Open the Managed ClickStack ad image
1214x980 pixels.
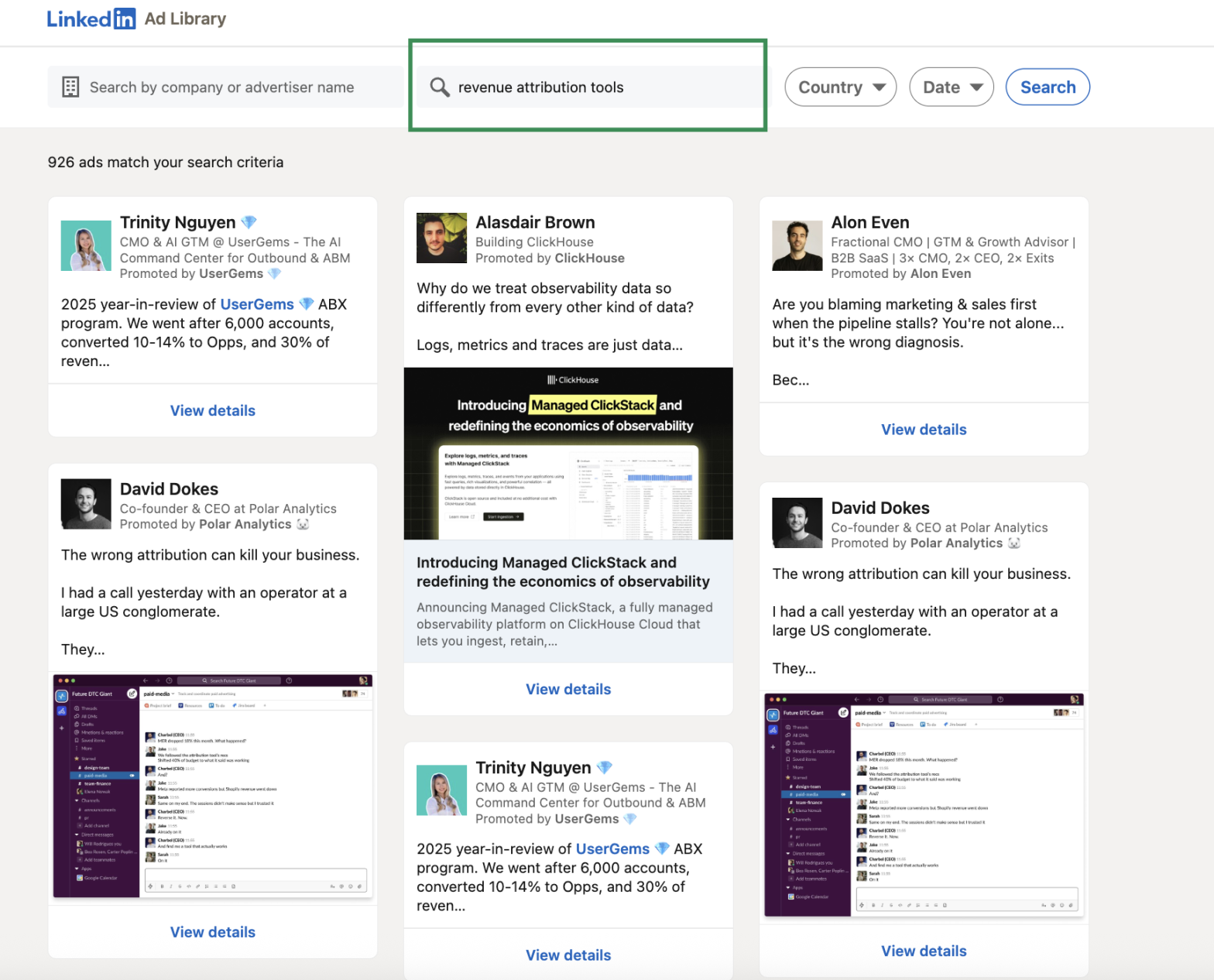point(568,454)
